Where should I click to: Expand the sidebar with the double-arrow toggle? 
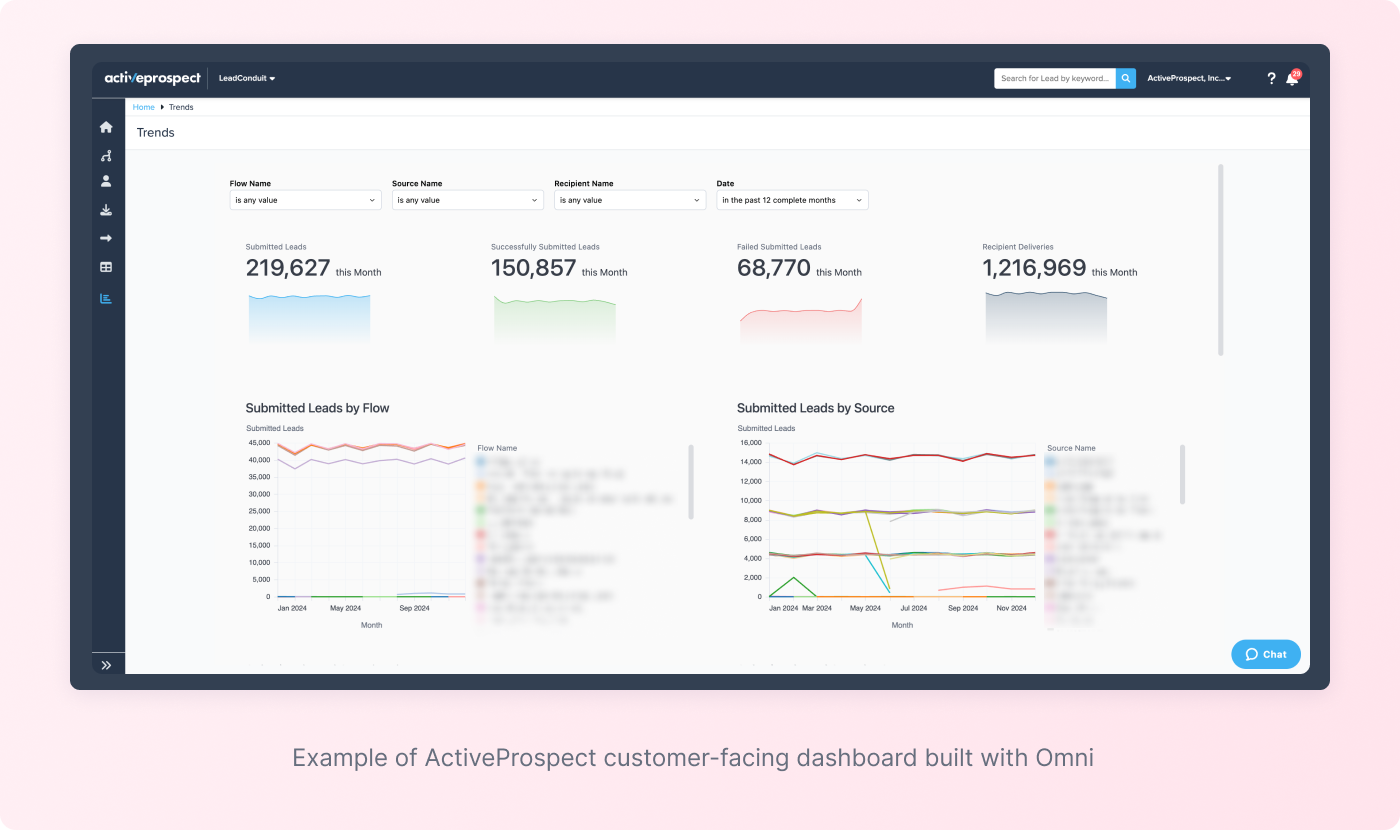pyautogui.click(x=106, y=664)
